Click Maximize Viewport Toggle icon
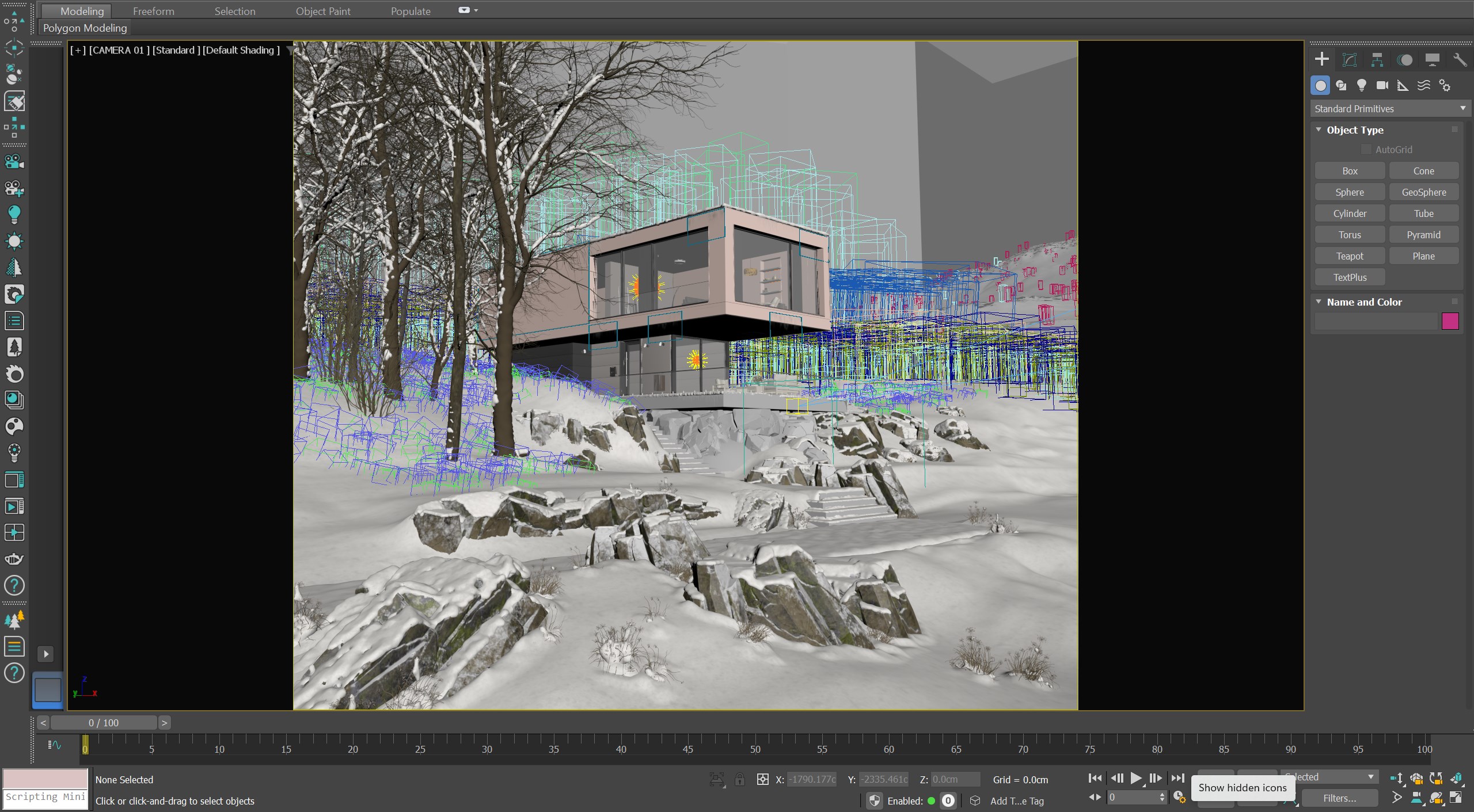The image size is (1474, 812). tap(1456, 798)
